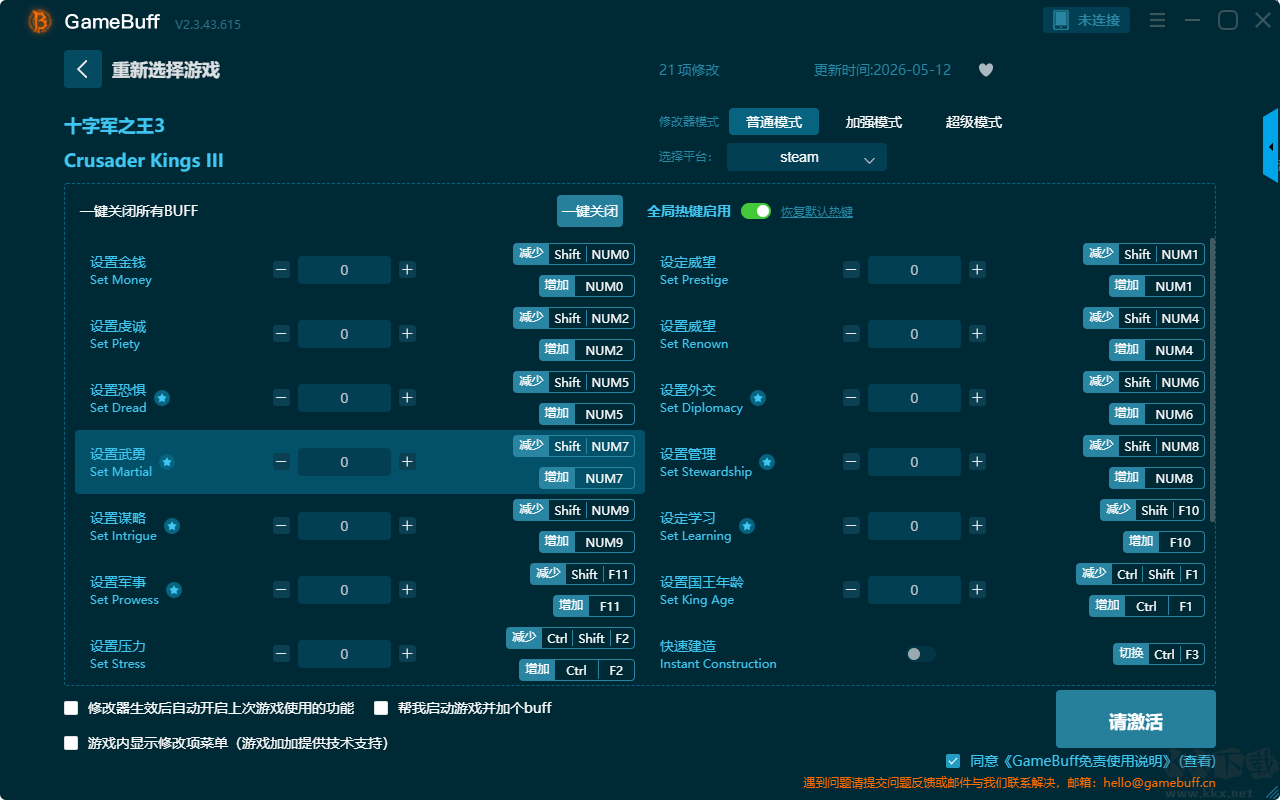Click Set Stress 减少 Ctrl Shift F2 hotkey
The image size is (1280, 800).
[x=570, y=638]
